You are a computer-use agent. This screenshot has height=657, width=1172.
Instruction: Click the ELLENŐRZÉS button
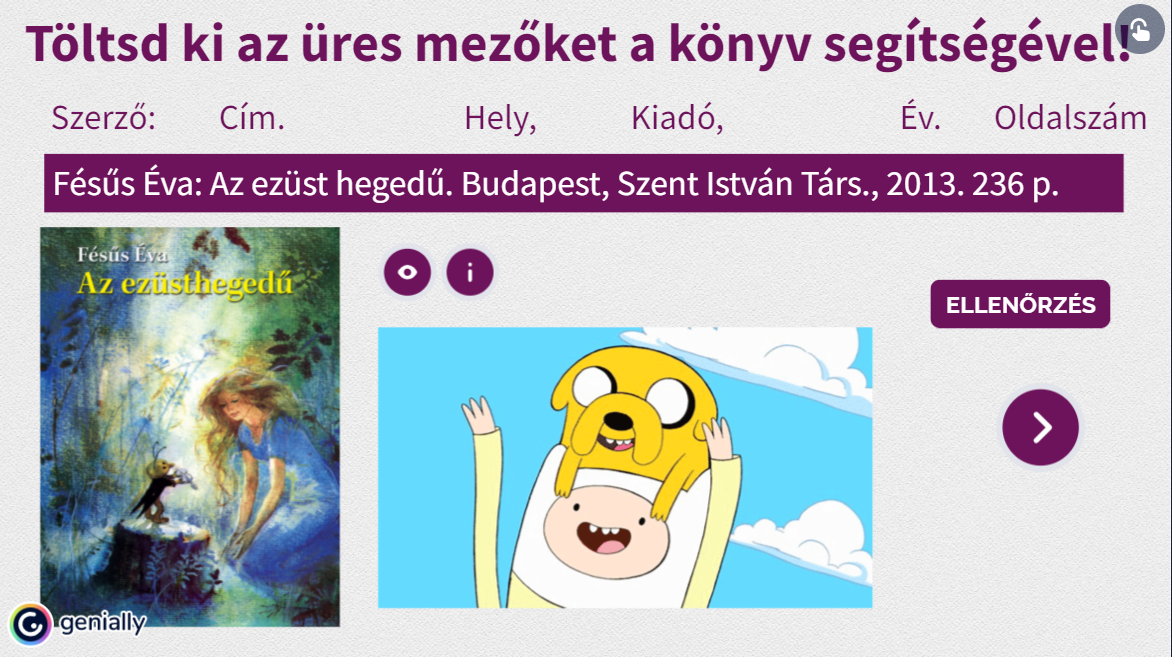[1020, 304]
